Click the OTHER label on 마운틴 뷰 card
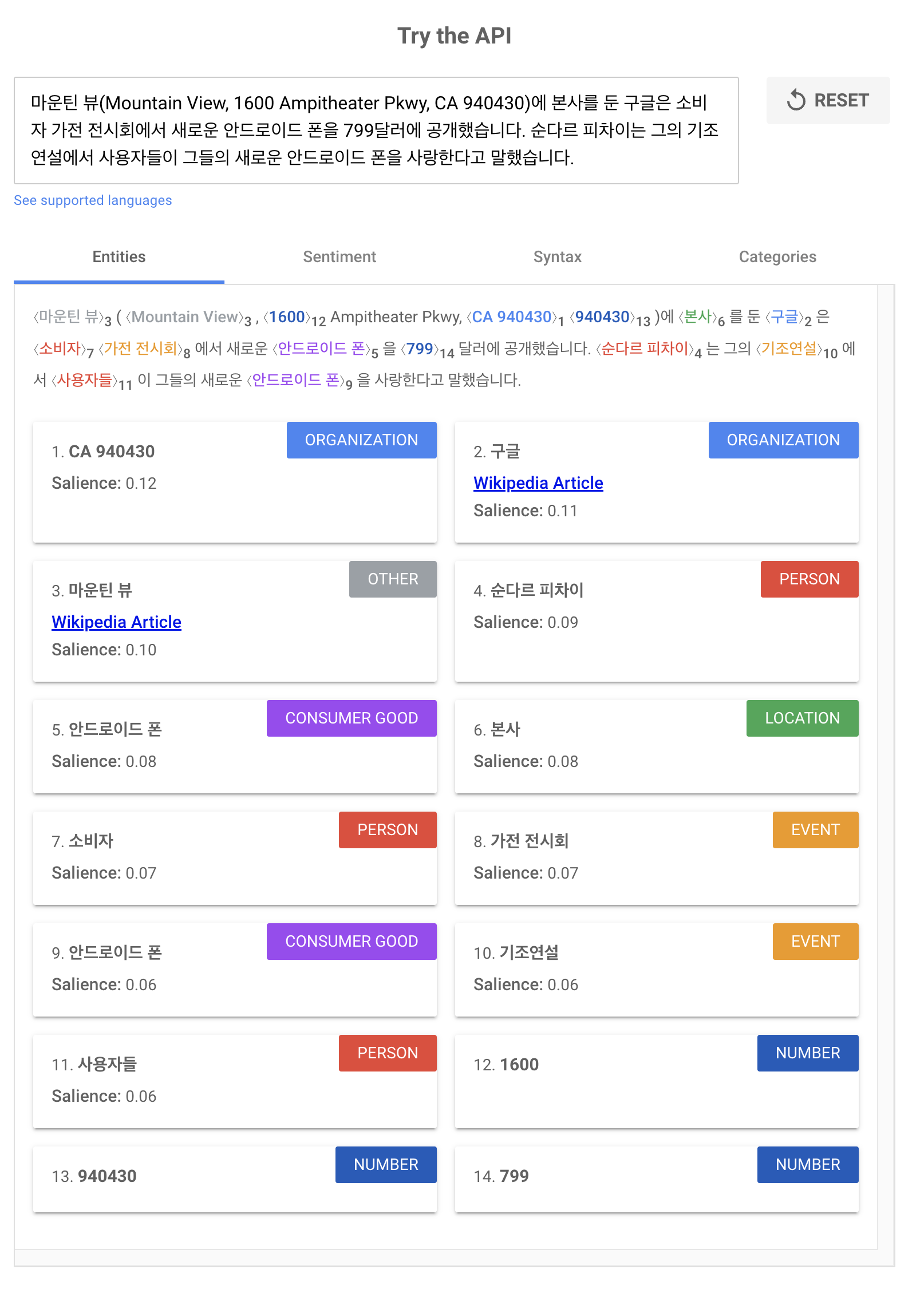The image size is (924, 1289). coord(393,579)
